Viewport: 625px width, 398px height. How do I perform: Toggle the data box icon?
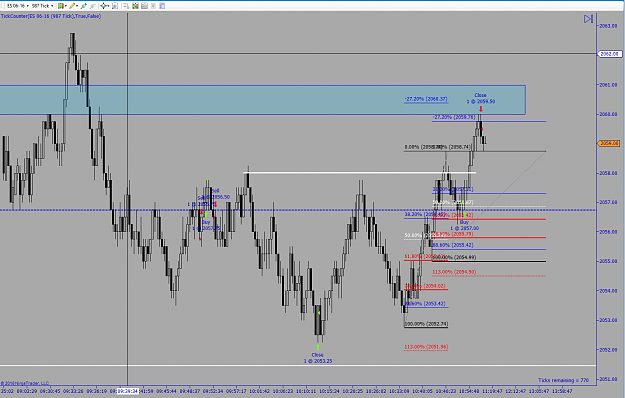[115, 6]
